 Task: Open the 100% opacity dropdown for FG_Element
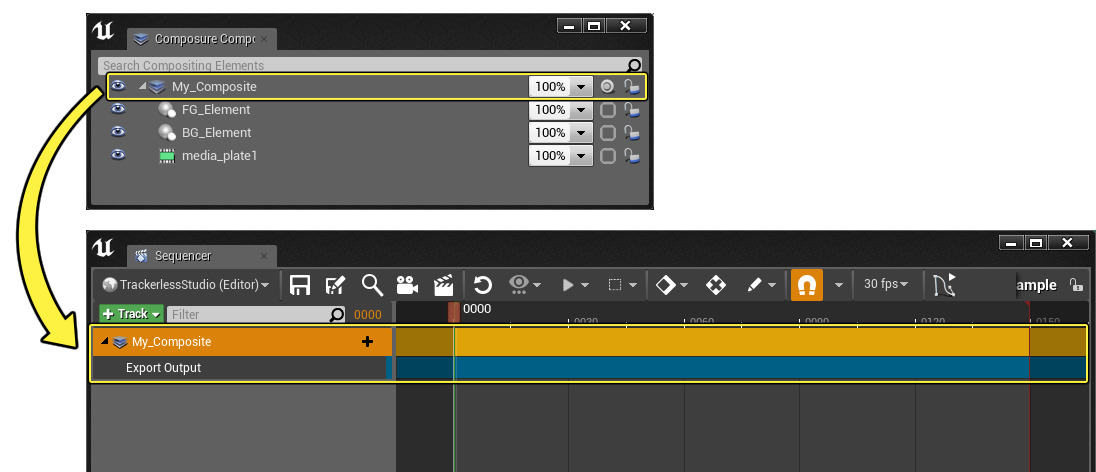(x=581, y=110)
